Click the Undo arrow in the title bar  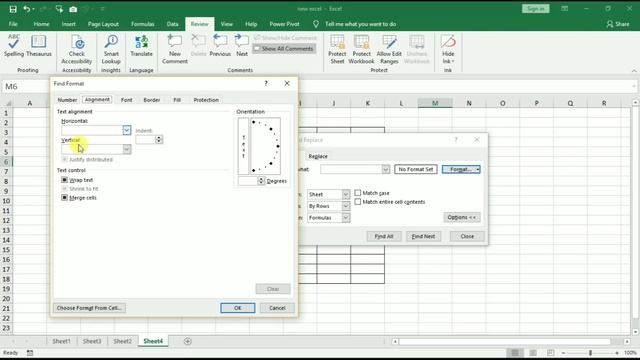click(27, 9)
